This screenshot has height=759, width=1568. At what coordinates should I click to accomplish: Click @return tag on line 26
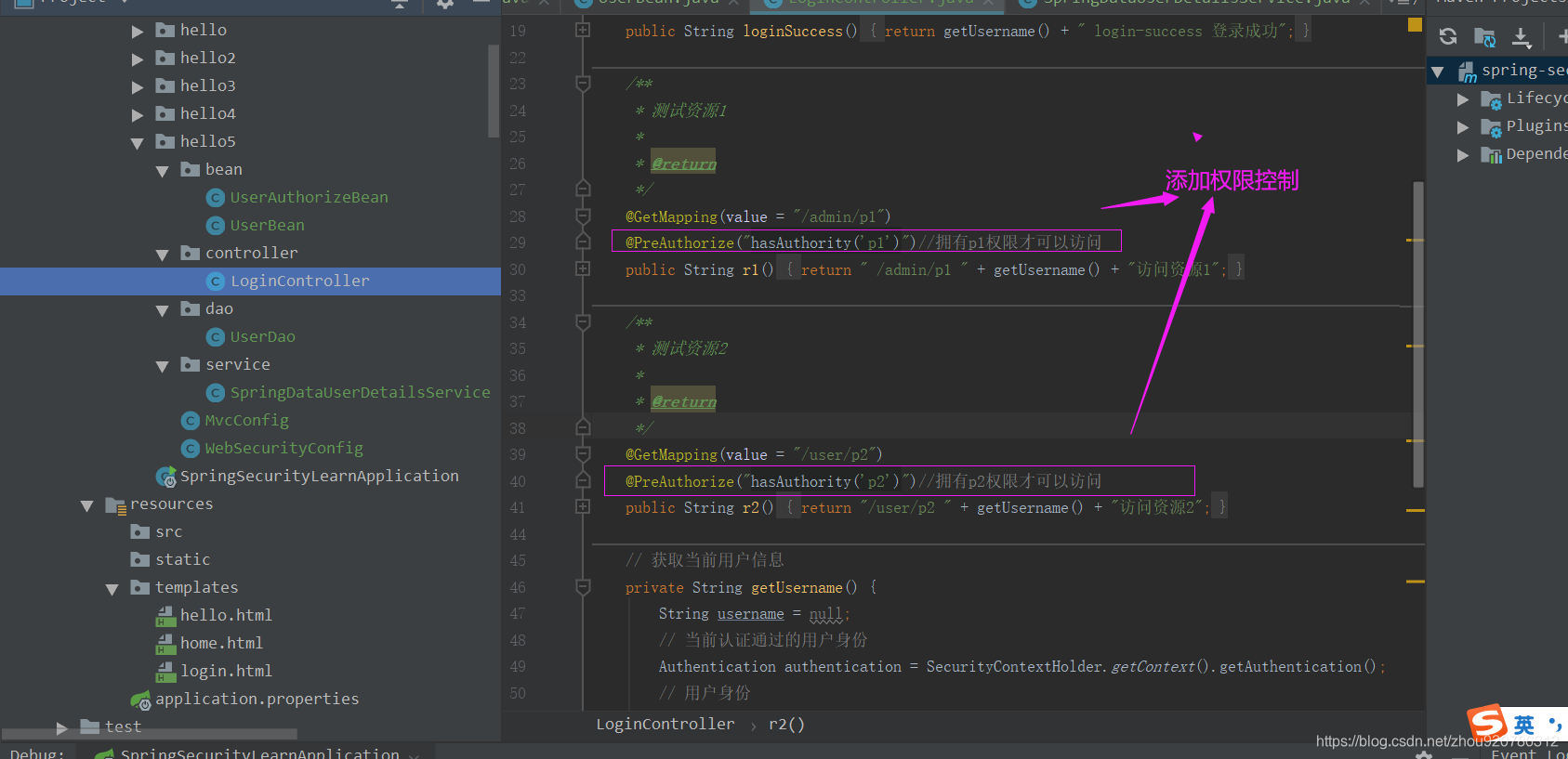[684, 164]
